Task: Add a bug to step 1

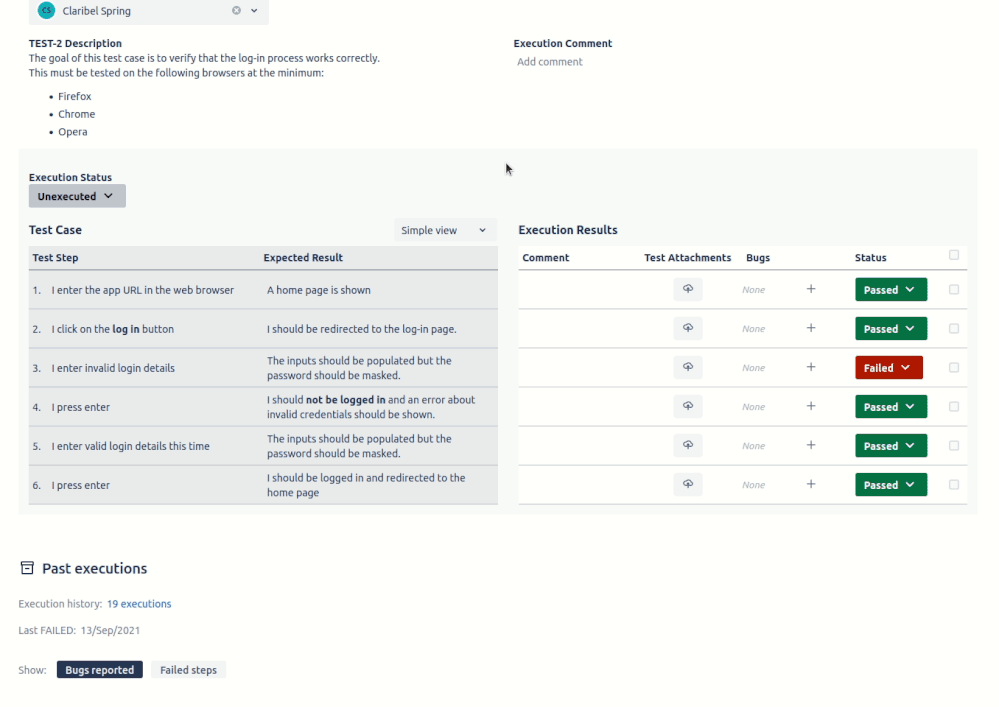Action: (x=810, y=289)
